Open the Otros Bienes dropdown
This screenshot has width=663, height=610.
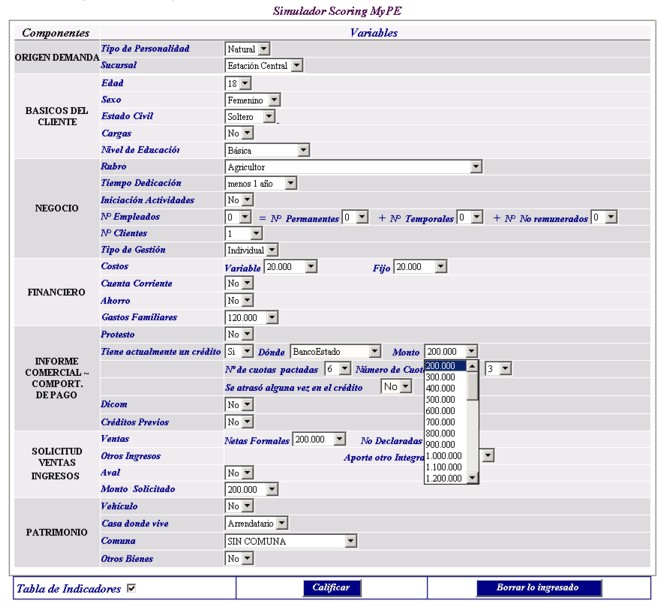[239, 559]
